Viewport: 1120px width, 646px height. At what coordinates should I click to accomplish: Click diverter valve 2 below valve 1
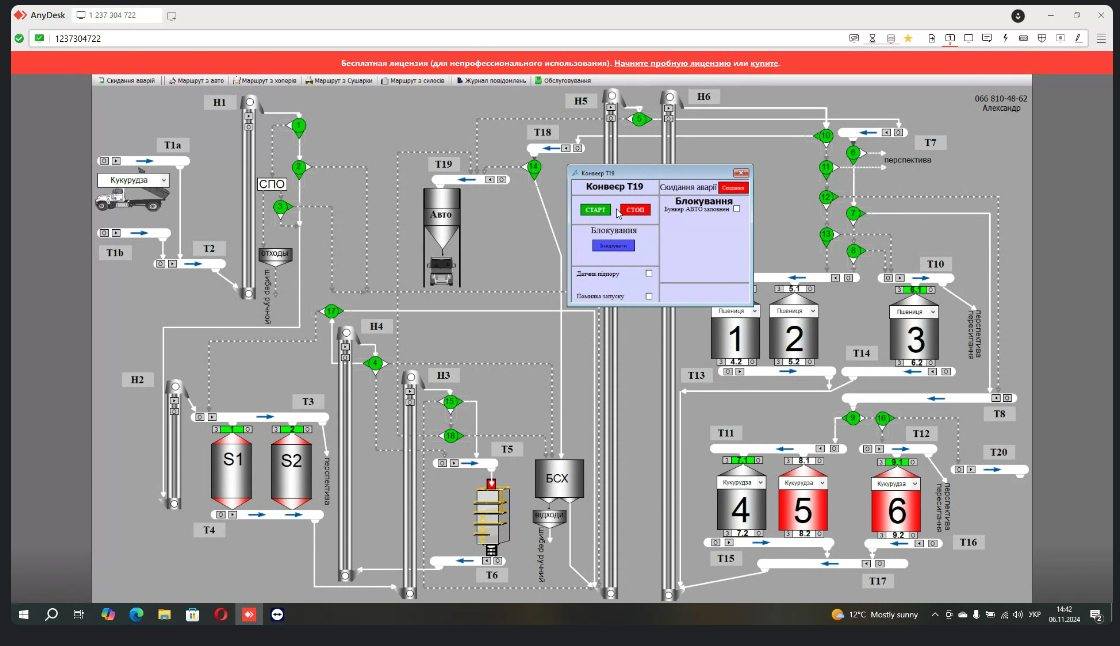[x=299, y=168]
